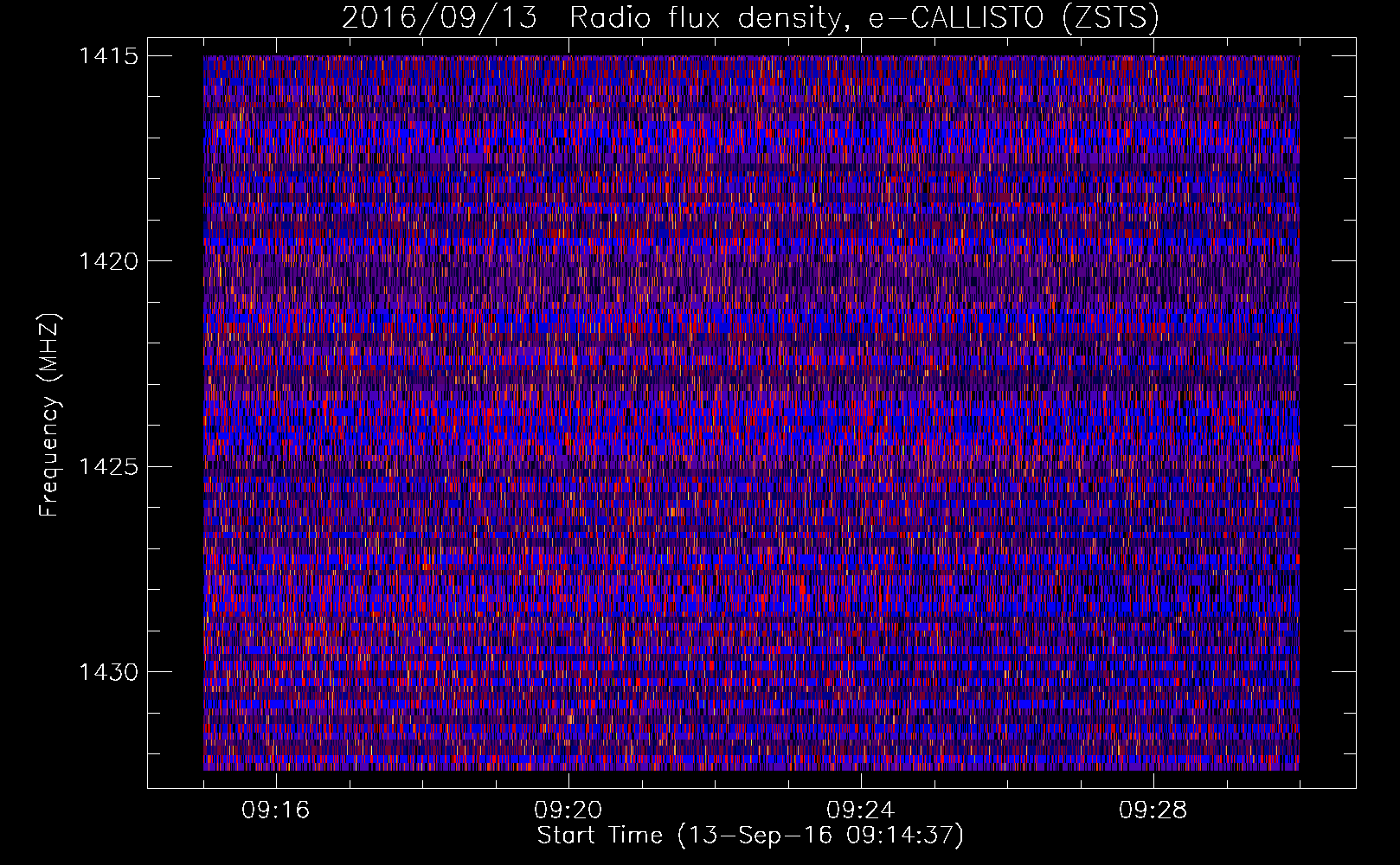Click the 'Start Time (13-Sep-16 09:14:37)' label
1400x865 pixels.
(x=750, y=836)
